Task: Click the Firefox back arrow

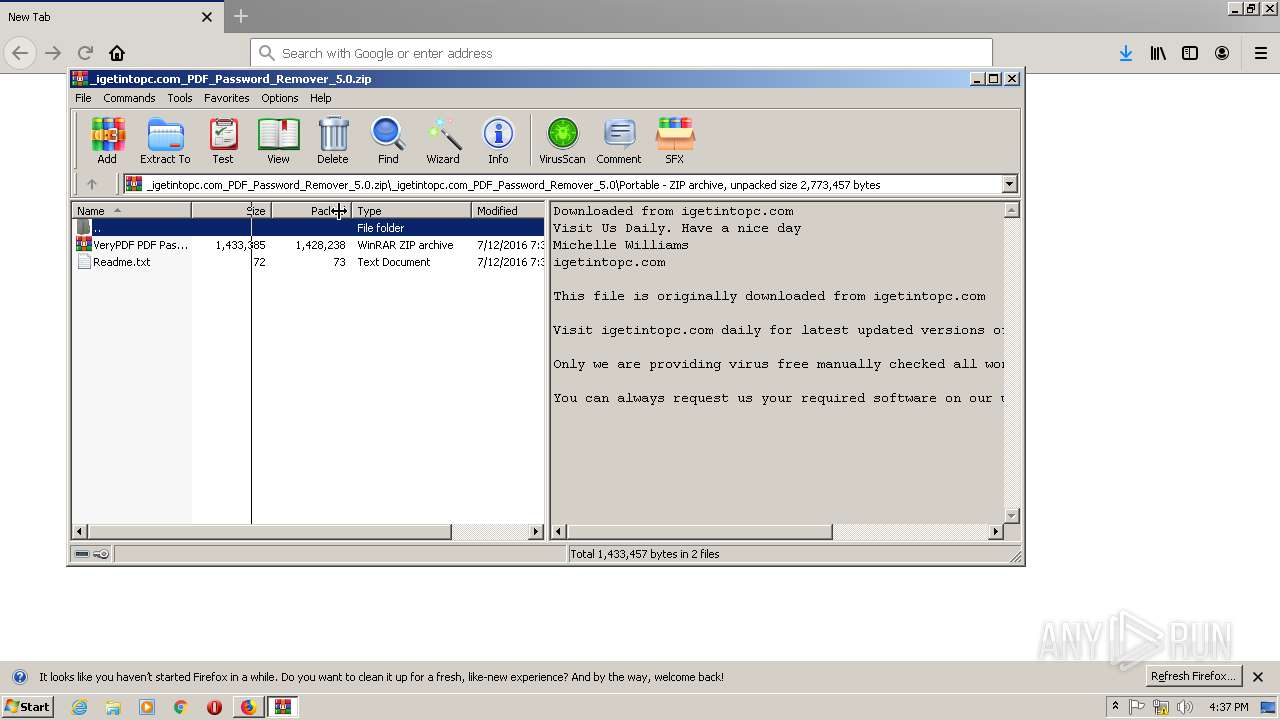Action: point(20,53)
